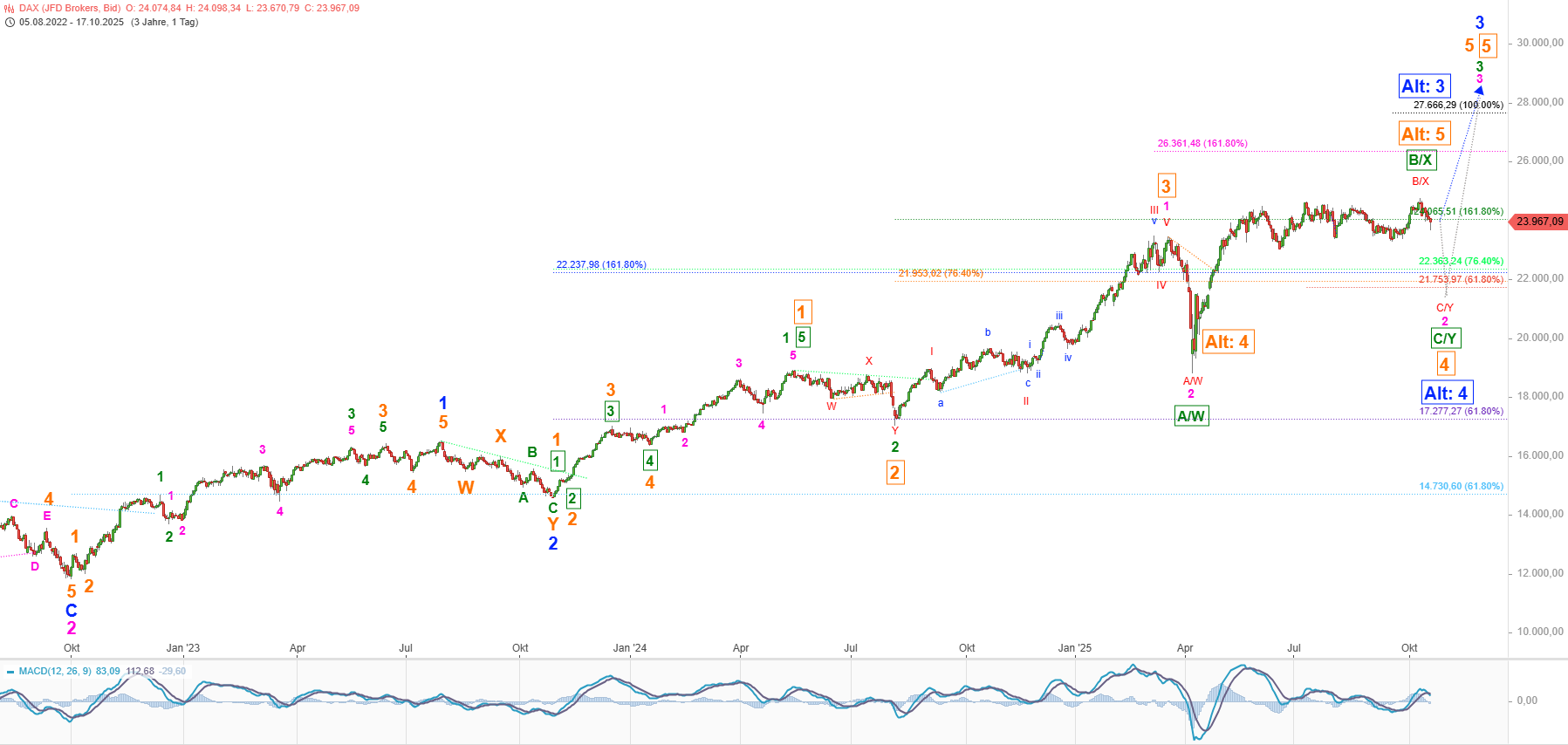Click the 30.000,00 mark on price axis
1568x745 pixels.
[1540, 43]
